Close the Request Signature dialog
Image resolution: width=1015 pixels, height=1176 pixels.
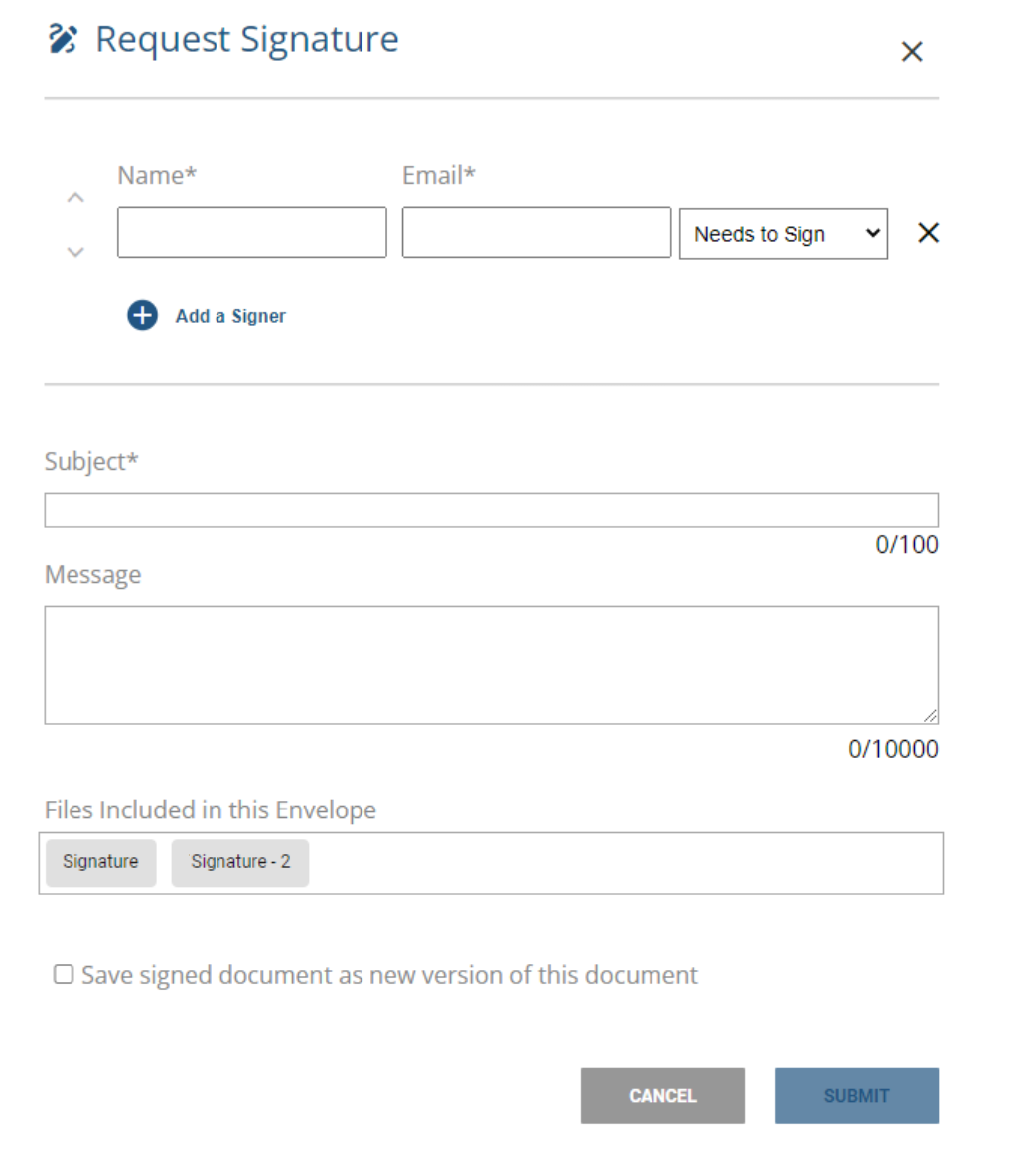click(913, 52)
